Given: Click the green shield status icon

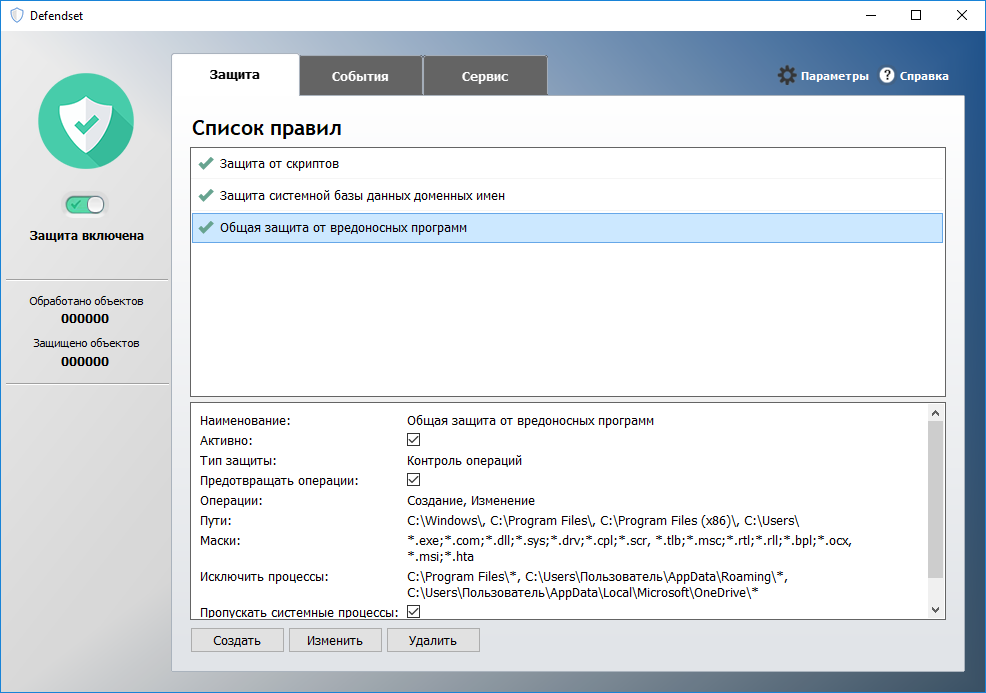Looking at the screenshot, I should click(x=86, y=121).
